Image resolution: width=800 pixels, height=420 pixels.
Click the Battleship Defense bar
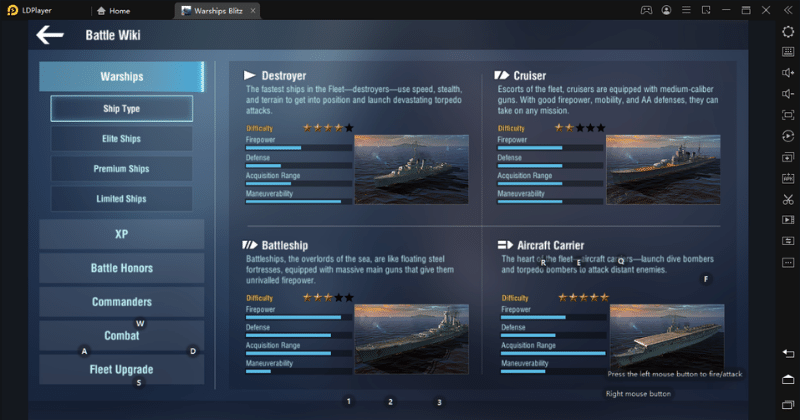(298, 335)
